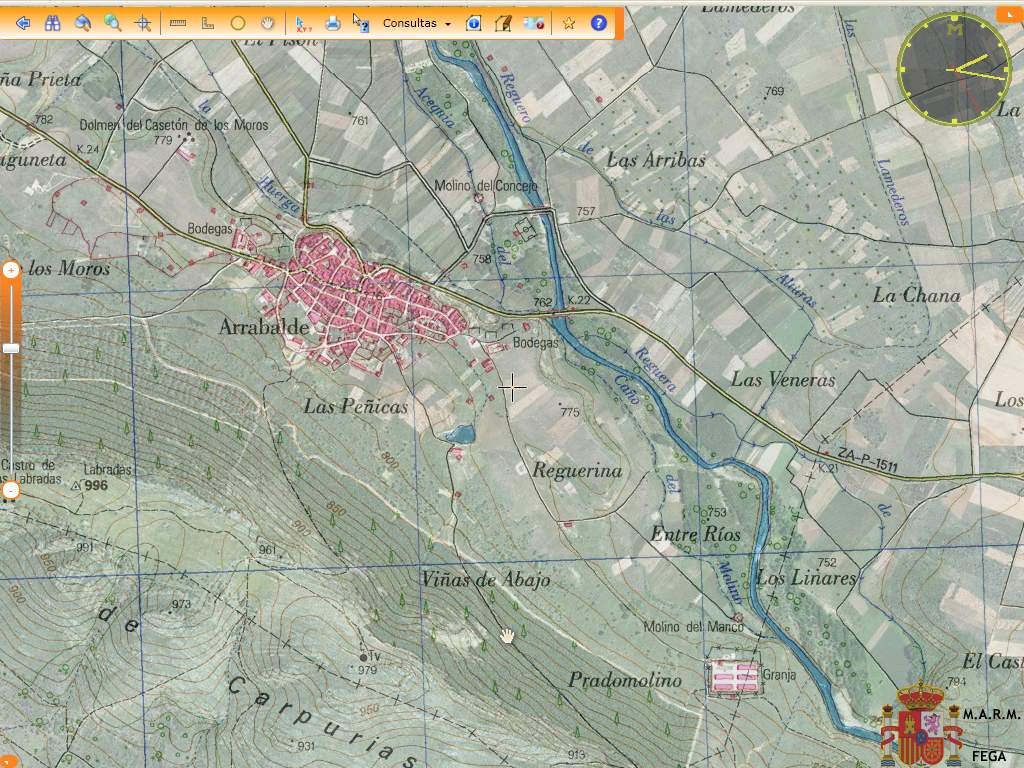Open the favorites star icon

(x=569, y=23)
